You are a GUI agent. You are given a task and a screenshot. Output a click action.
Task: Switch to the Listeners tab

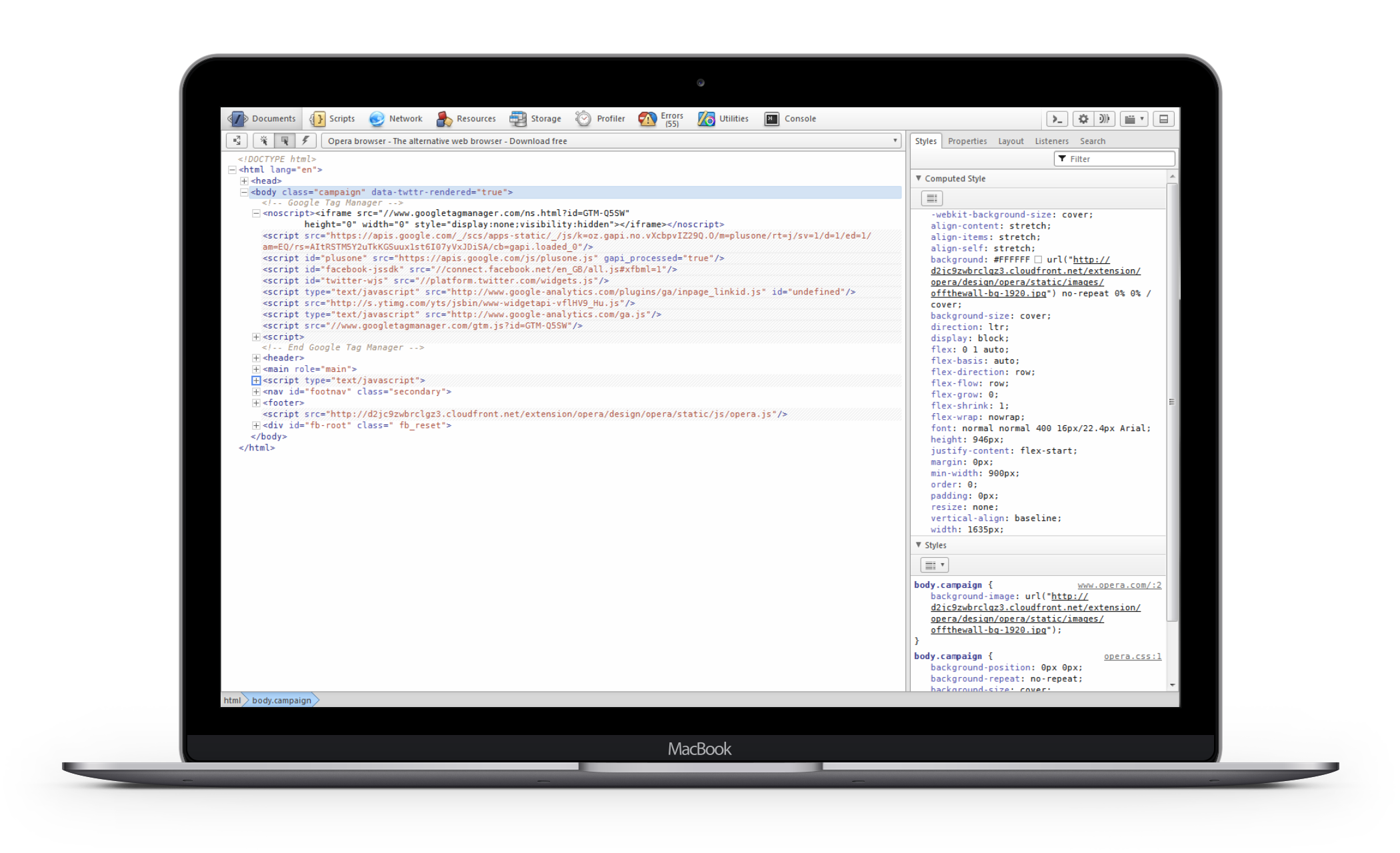pyautogui.click(x=1051, y=141)
